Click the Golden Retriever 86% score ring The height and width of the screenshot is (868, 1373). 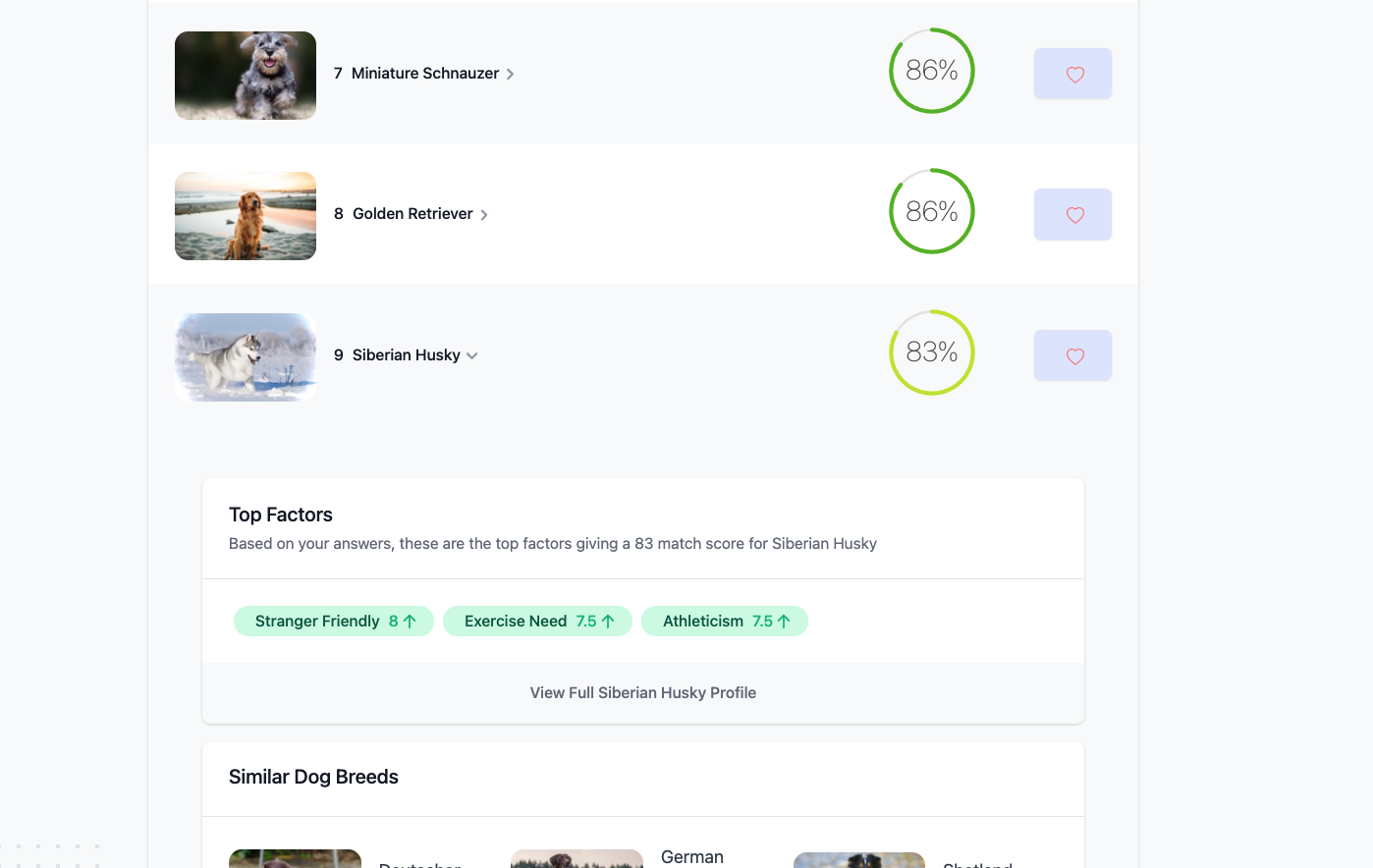pos(931,211)
